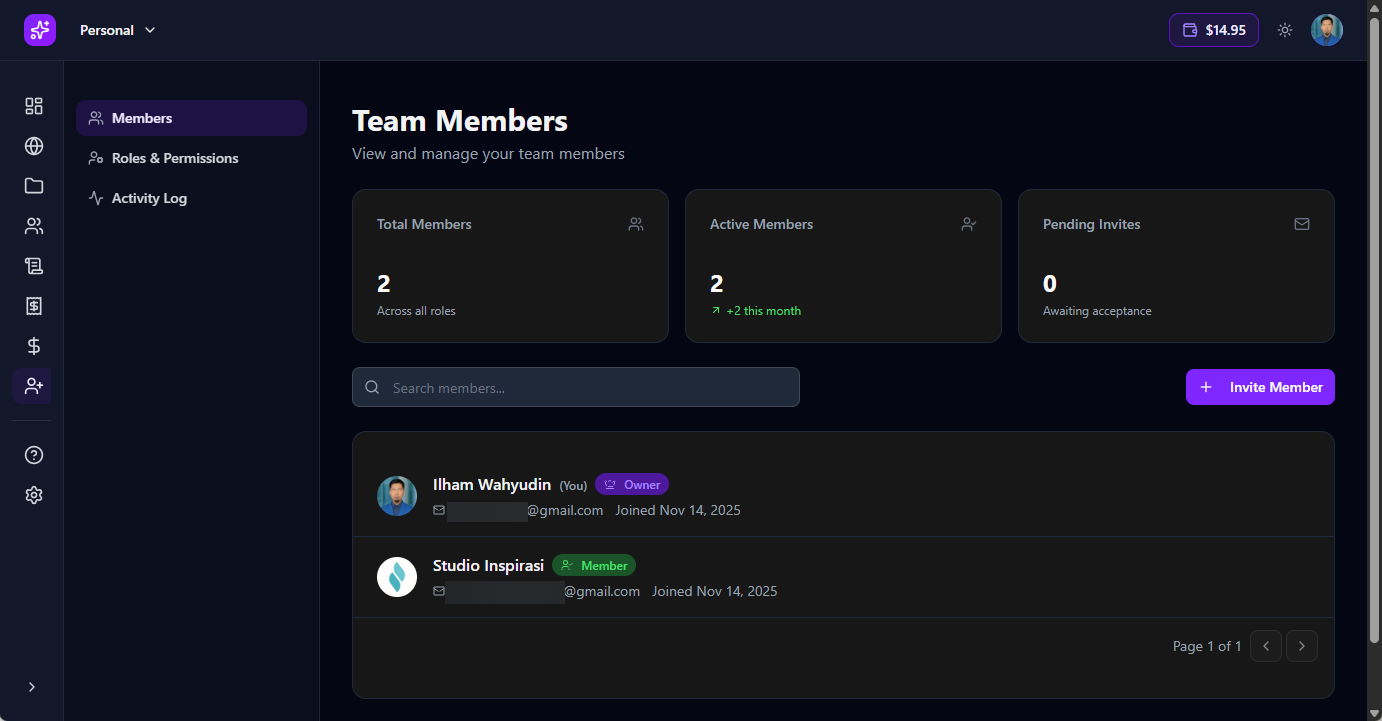Open the Personal workspace dropdown
Image resolution: width=1382 pixels, height=721 pixels.
tap(118, 30)
